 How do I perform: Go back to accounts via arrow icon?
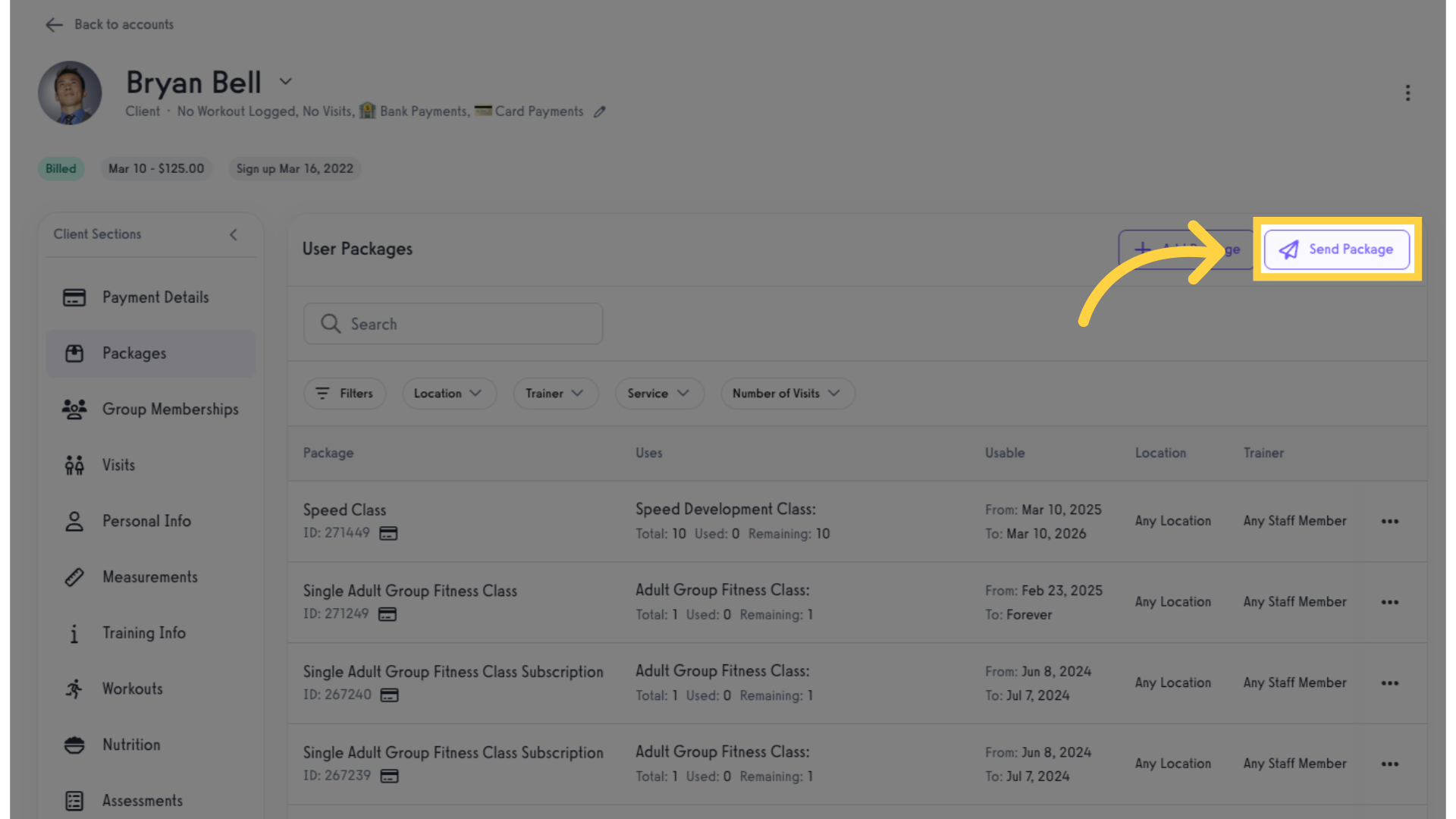pos(54,24)
